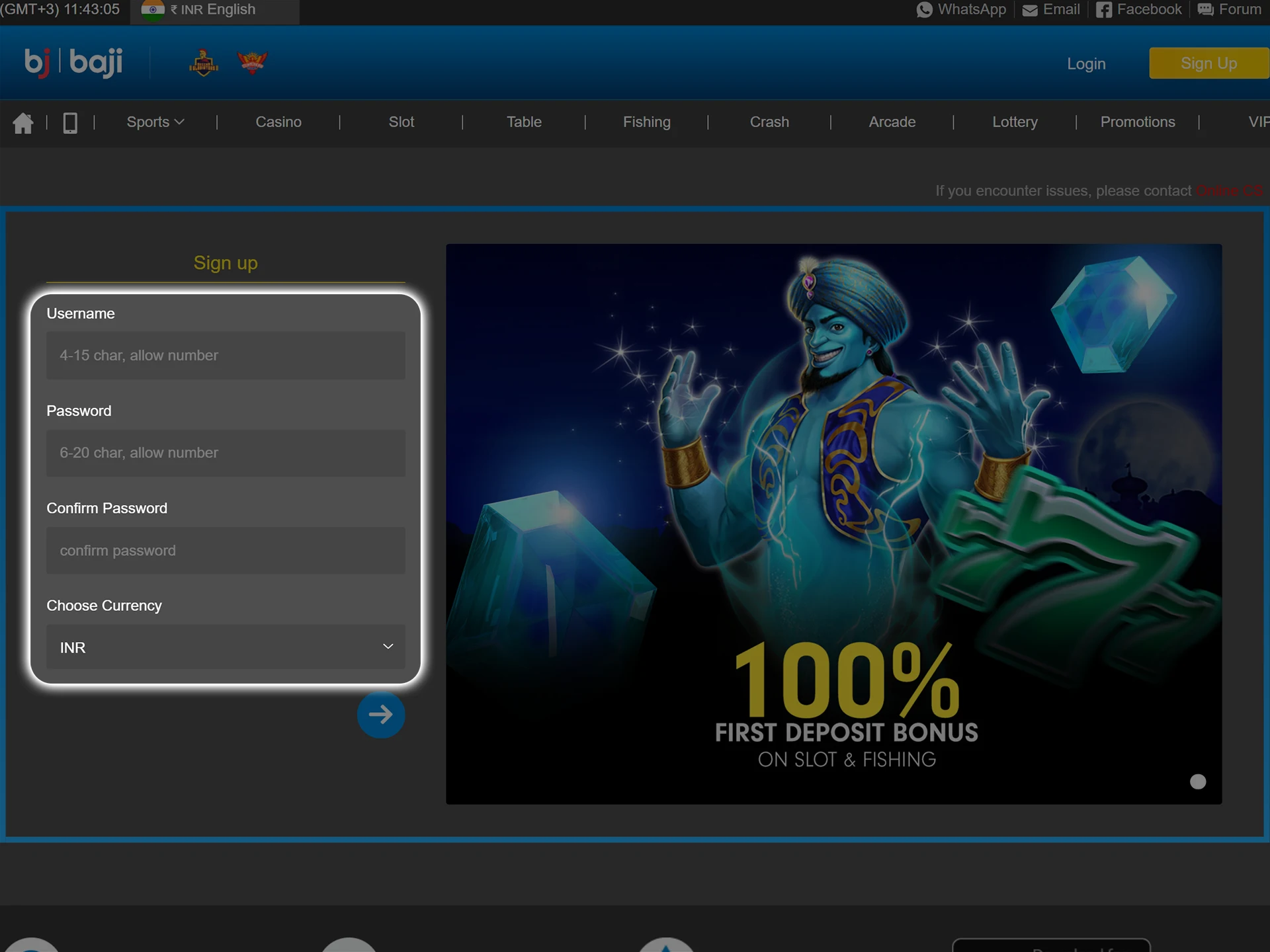Image resolution: width=1270 pixels, height=952 pixels.
Task: Open the Sports navigation menu
Action: click(154, 122)
